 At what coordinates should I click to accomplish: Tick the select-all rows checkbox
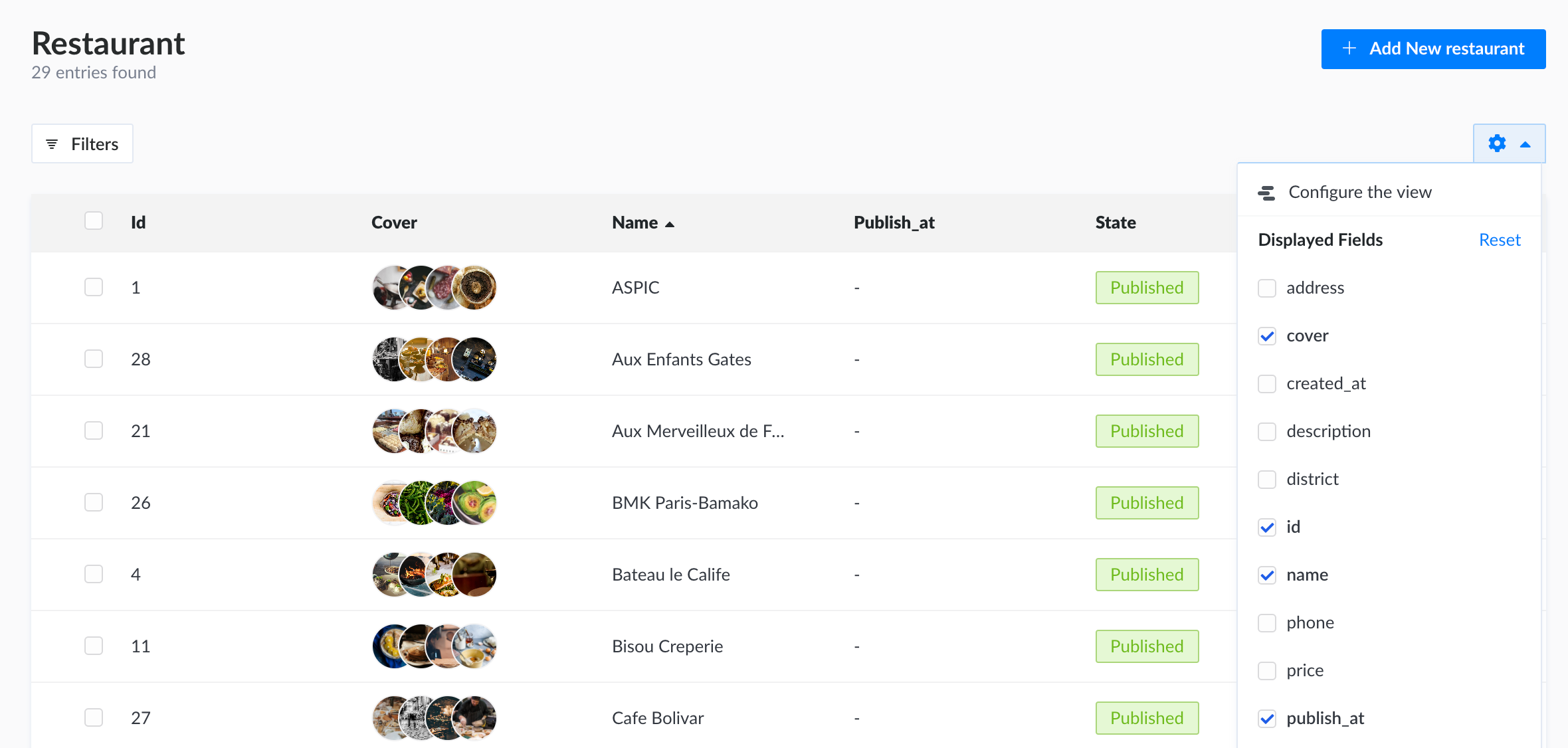point(94,221)
